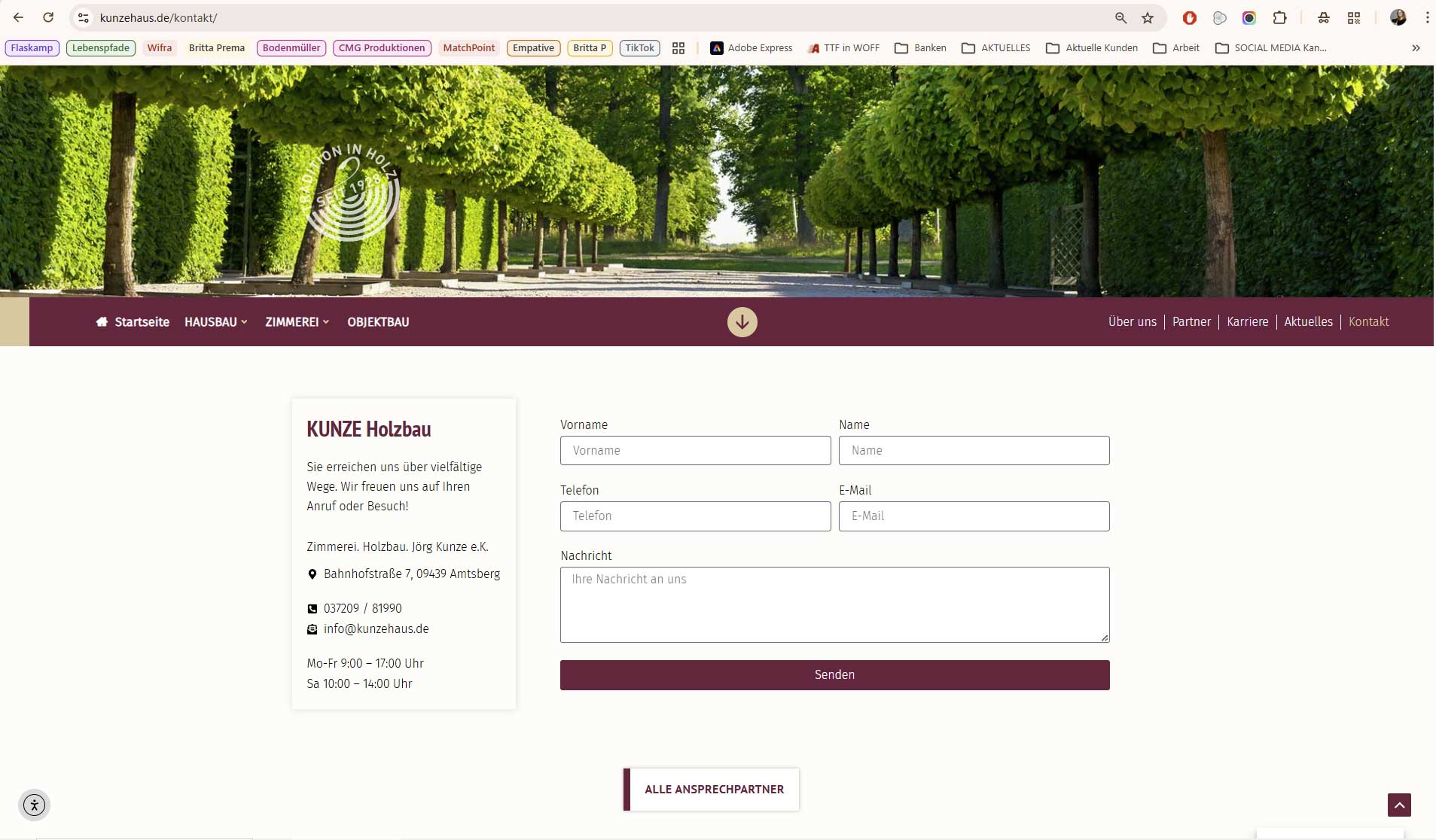The width and height of the screenshot is (1436, 840).
Task: Expand the HAUSBAU dropdown menu
Action: (215, 322)
